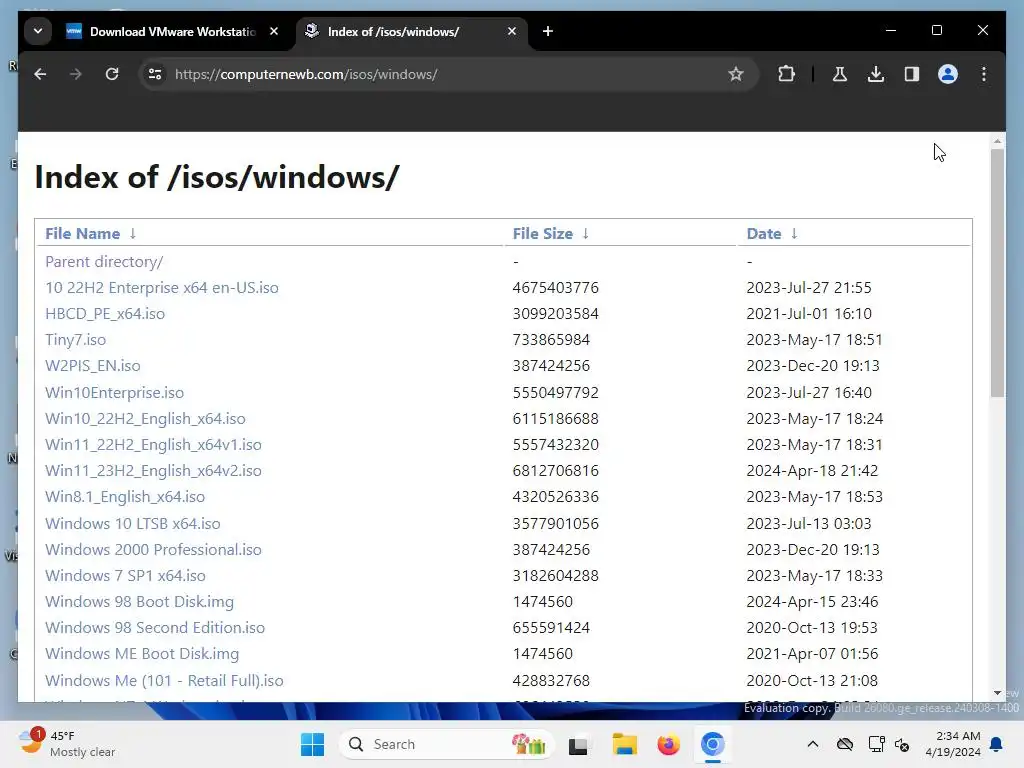Image resolution: width=1024 pixels, height=768 pixels.
Task: Click the OneDrive cloud tray icon
Action: 844,744
